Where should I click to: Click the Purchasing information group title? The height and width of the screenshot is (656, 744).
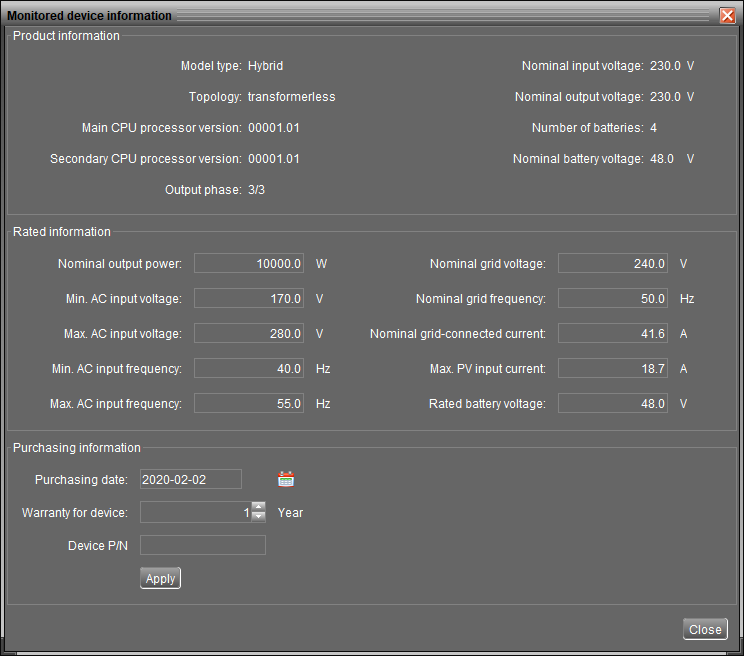[76, 448]
